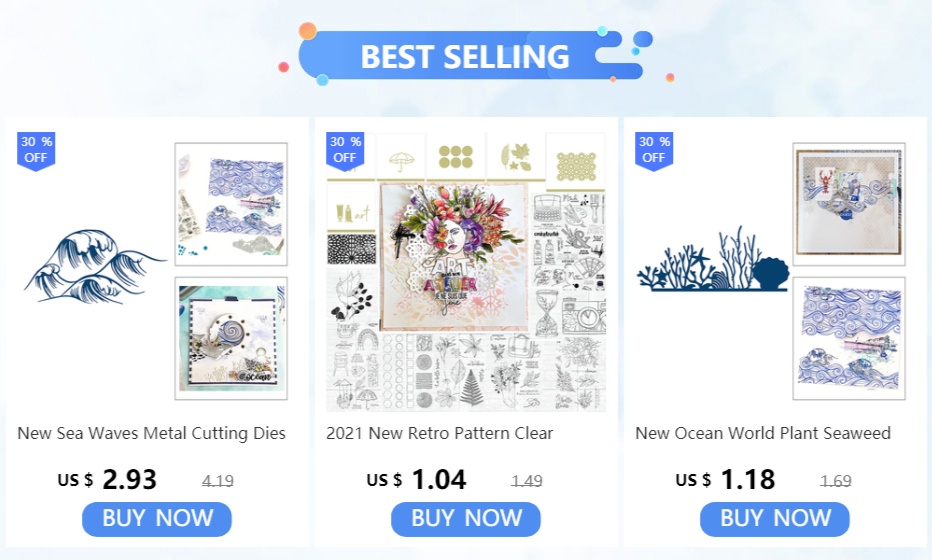Click the gold leaves die image
Viewport: 932px width, 560px height.
[x=515, y=156]
